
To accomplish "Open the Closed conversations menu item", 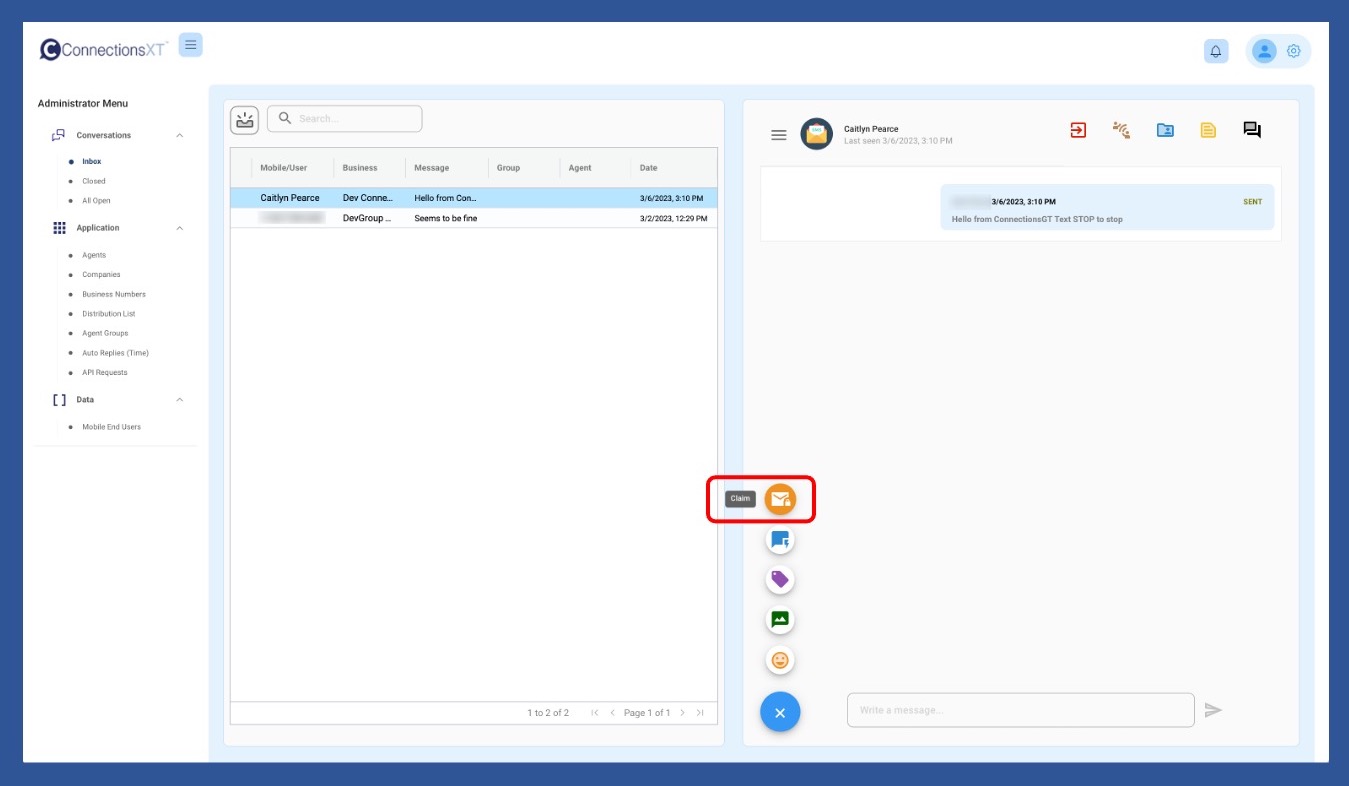I will point(94,181).
